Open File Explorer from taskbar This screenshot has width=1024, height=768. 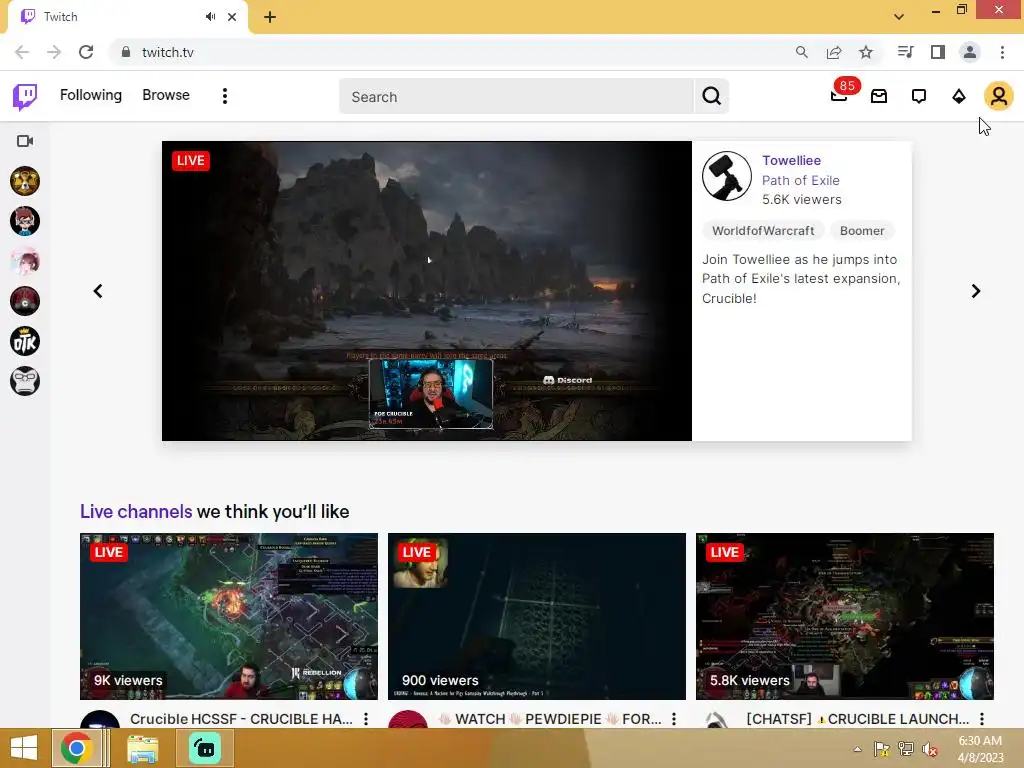[x=143, y=748]
